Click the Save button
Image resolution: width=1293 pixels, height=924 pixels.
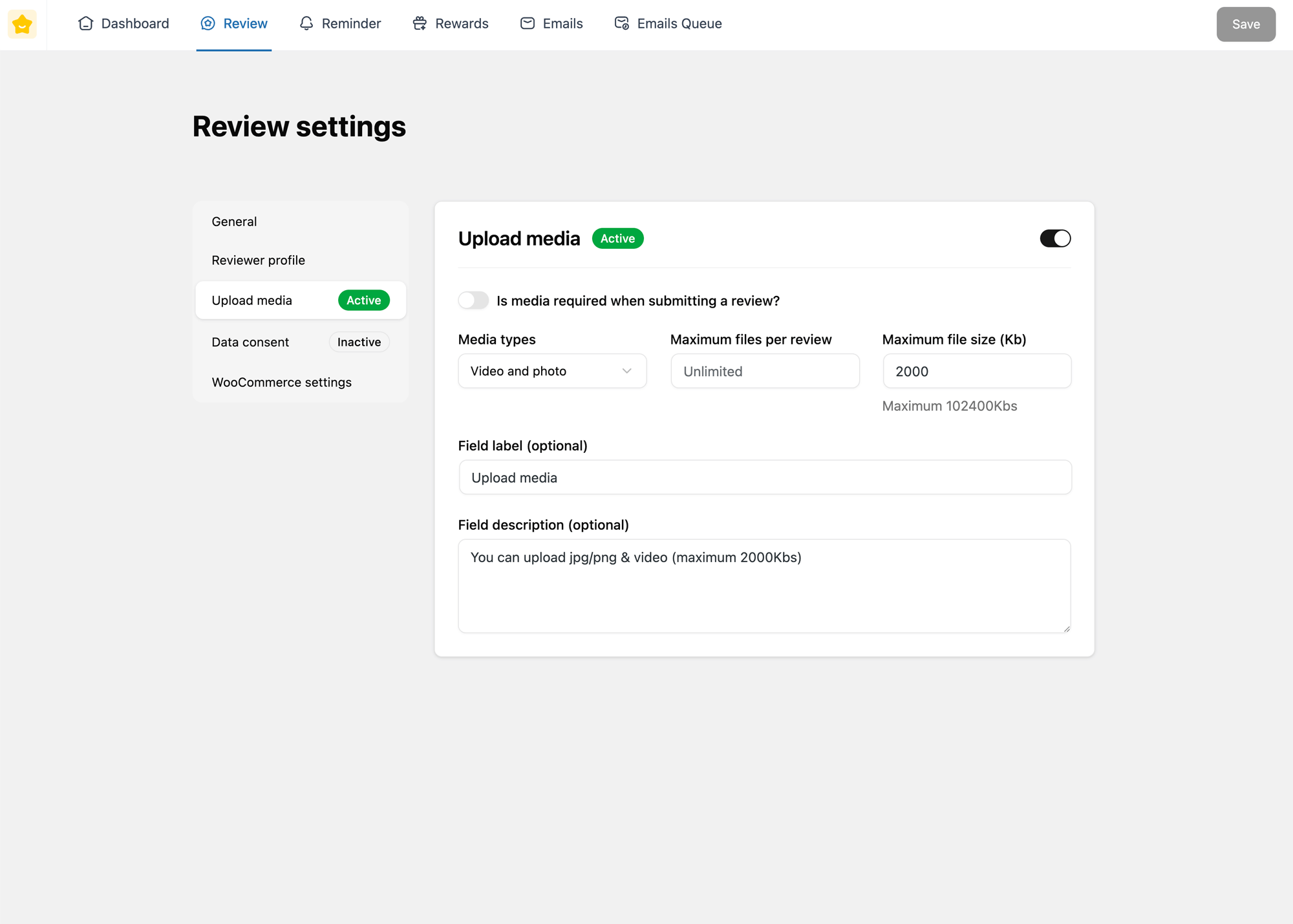[1245, 24]
